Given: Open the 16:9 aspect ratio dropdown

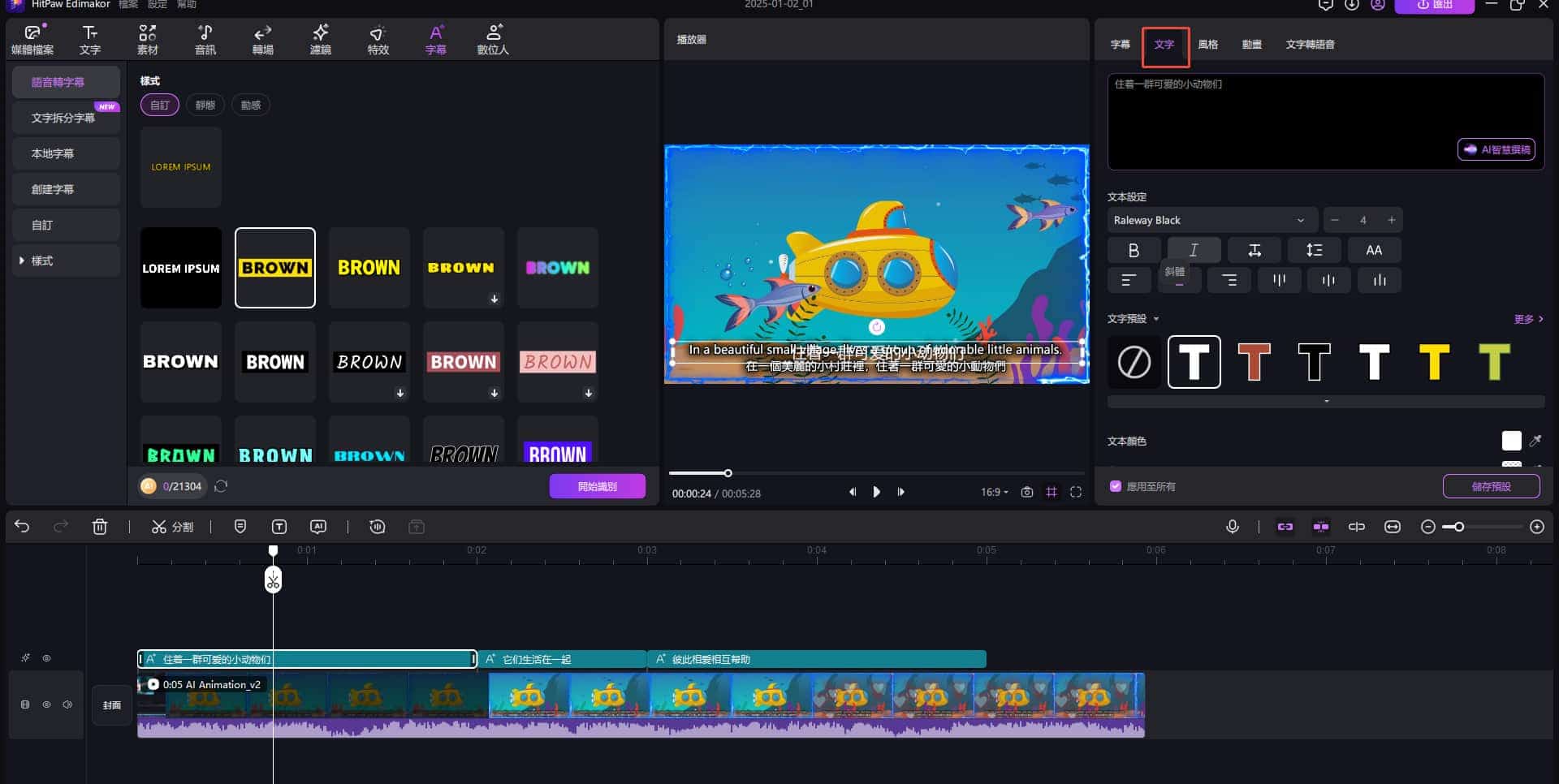Looking at the screenshot, I should pos(994,492).
